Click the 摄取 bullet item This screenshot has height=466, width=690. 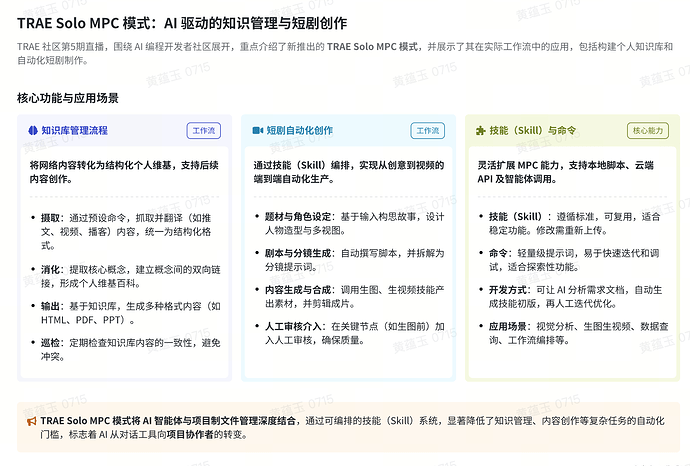click(126, 231)
